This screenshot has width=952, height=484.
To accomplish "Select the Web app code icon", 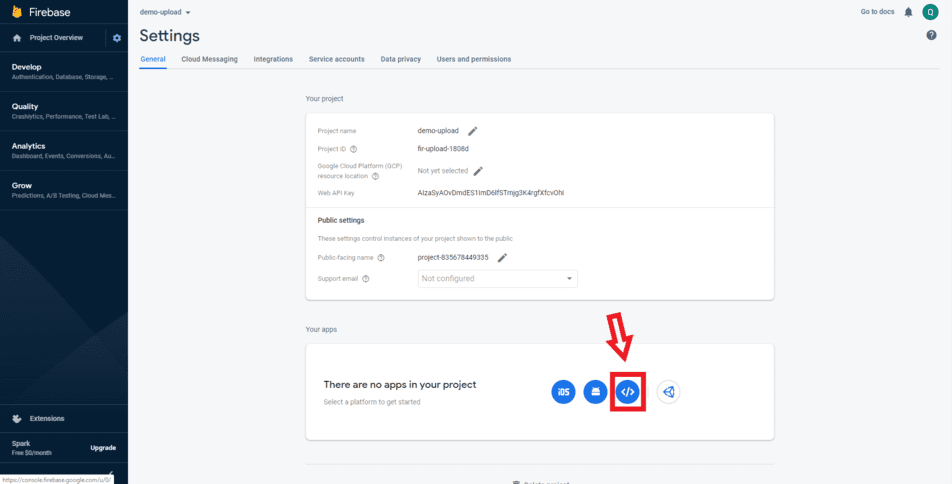I will 627,392.
